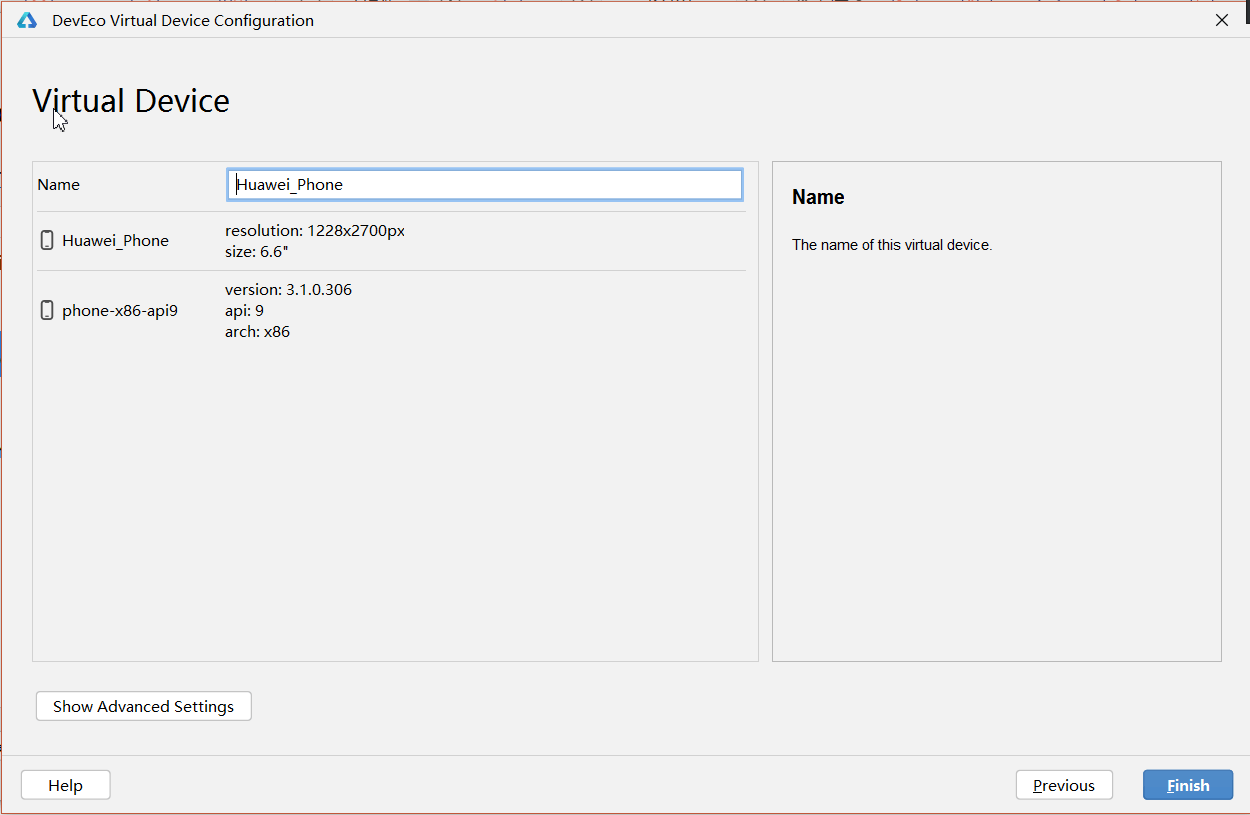Click the api: 9 text
The image size is (1250, 815).
pos(244,310)
